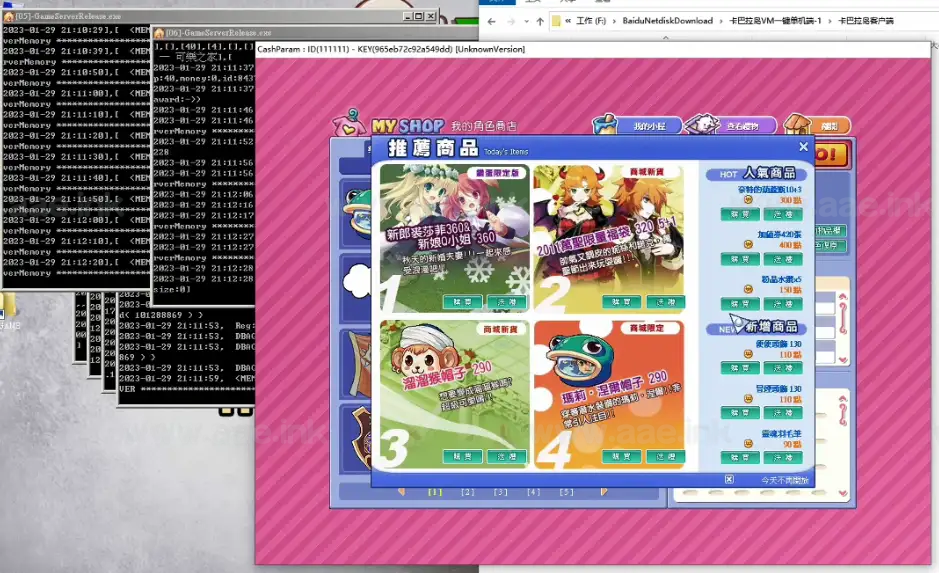Click the Explorer forward arrow

(x=511, y=20)
